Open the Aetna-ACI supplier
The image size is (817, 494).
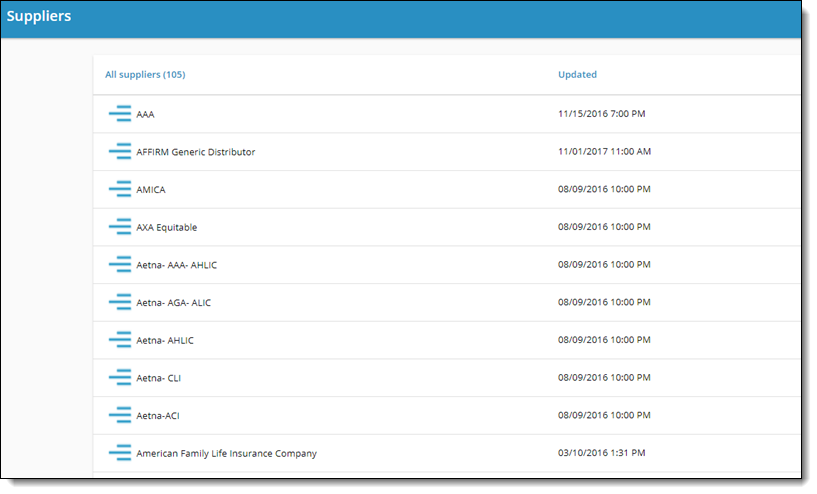pyautogui.click(x=158, y=416)
